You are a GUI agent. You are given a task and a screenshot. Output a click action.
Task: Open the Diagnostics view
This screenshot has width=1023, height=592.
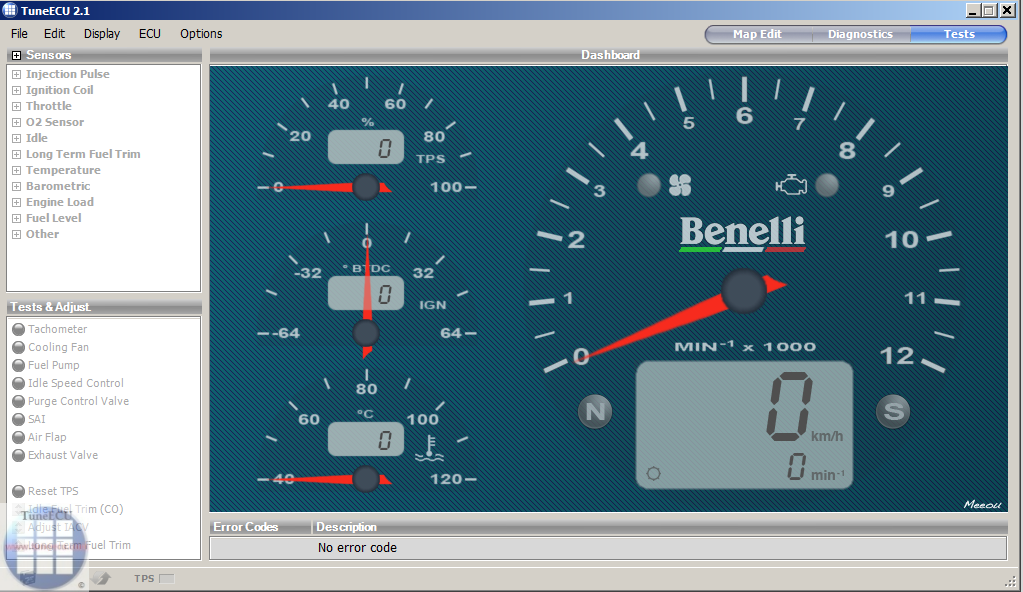point(860,34)
